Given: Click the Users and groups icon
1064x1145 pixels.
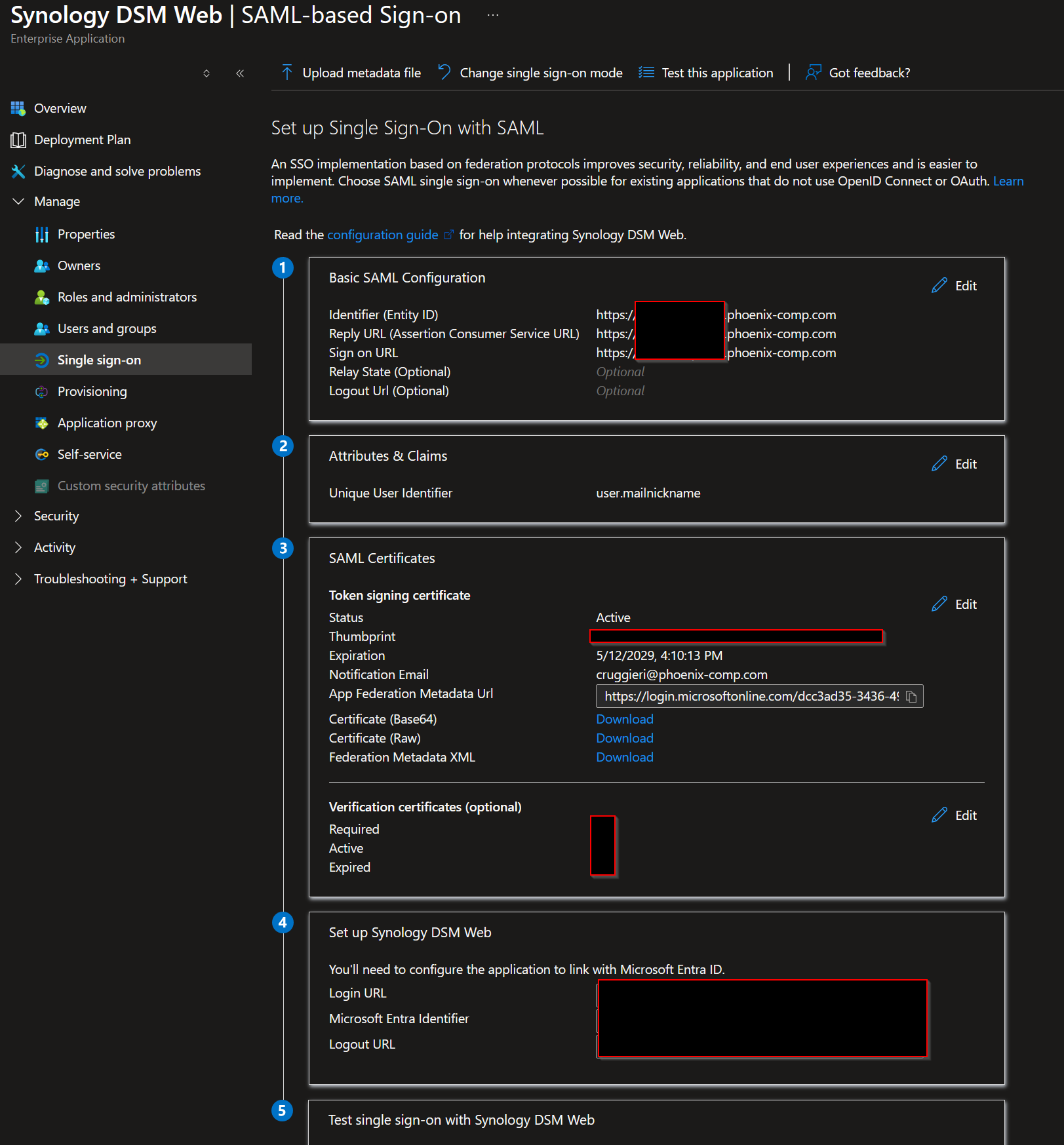Looking at the screenshot, I should tap(42, 328).
